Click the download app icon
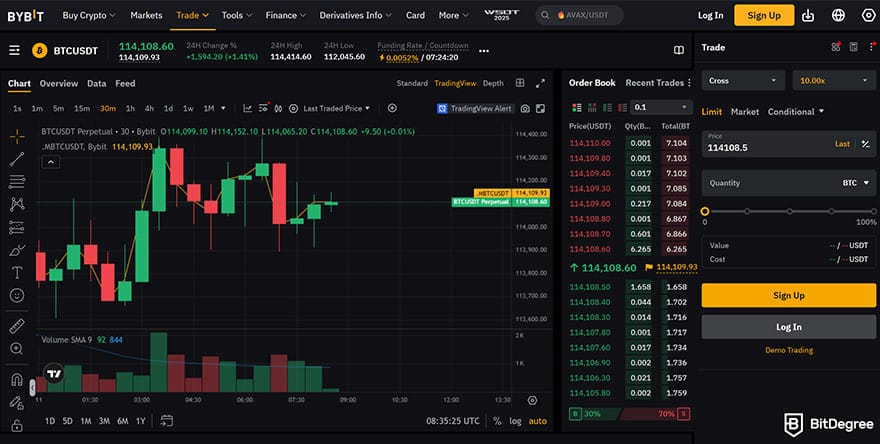Screen dimensions: 880x444 click(808, 16)
